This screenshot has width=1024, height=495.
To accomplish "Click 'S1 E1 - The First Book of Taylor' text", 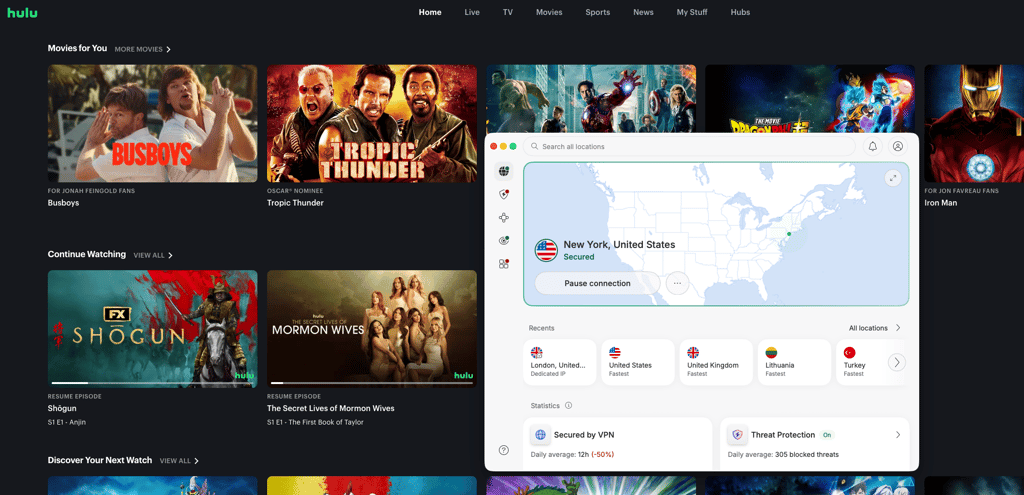I will (315, 423).
